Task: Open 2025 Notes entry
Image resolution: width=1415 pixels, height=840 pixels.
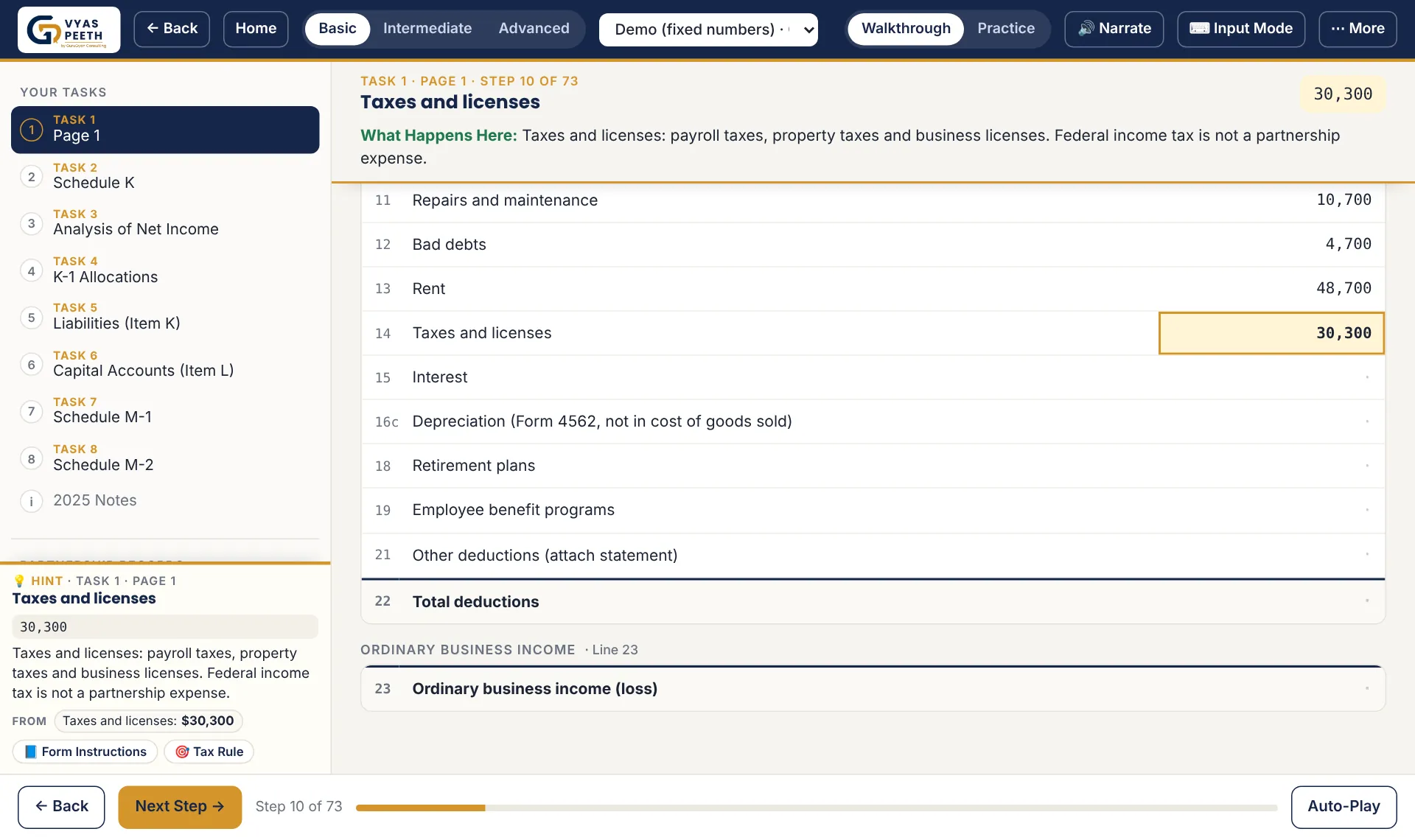Action: [x=165, y=501]
